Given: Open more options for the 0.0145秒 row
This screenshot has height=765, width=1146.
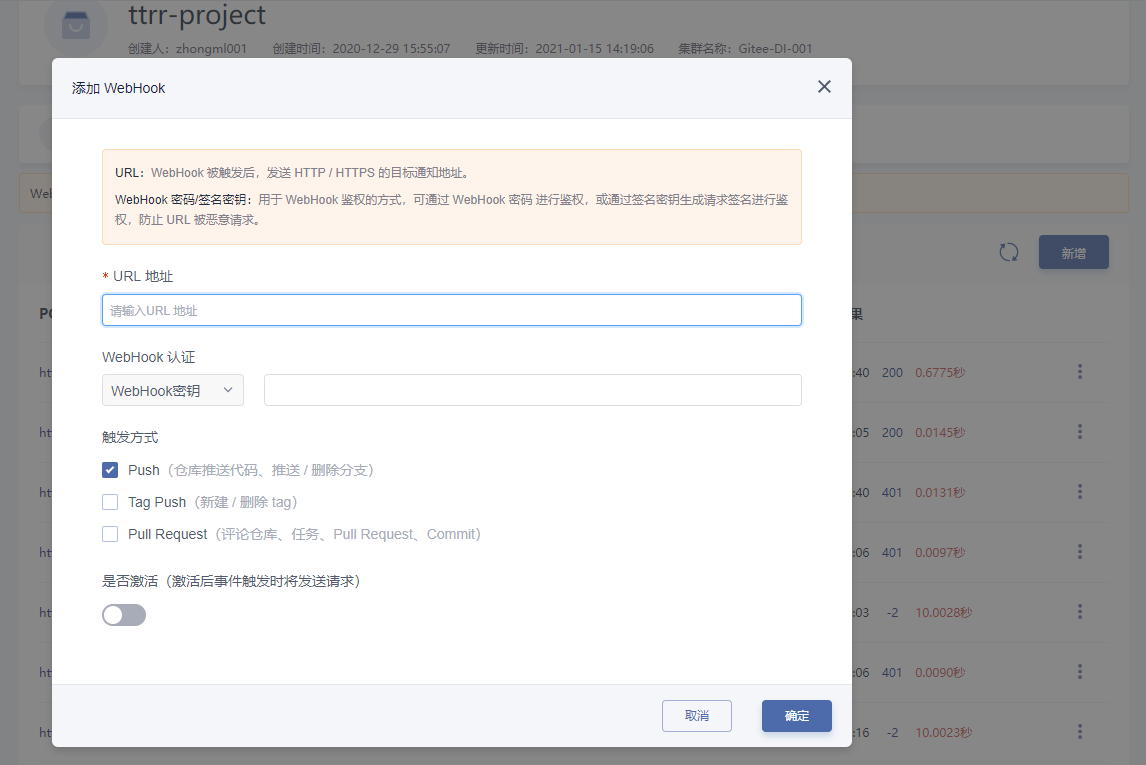Looking at the screenshot, I should click(1079, 432).
